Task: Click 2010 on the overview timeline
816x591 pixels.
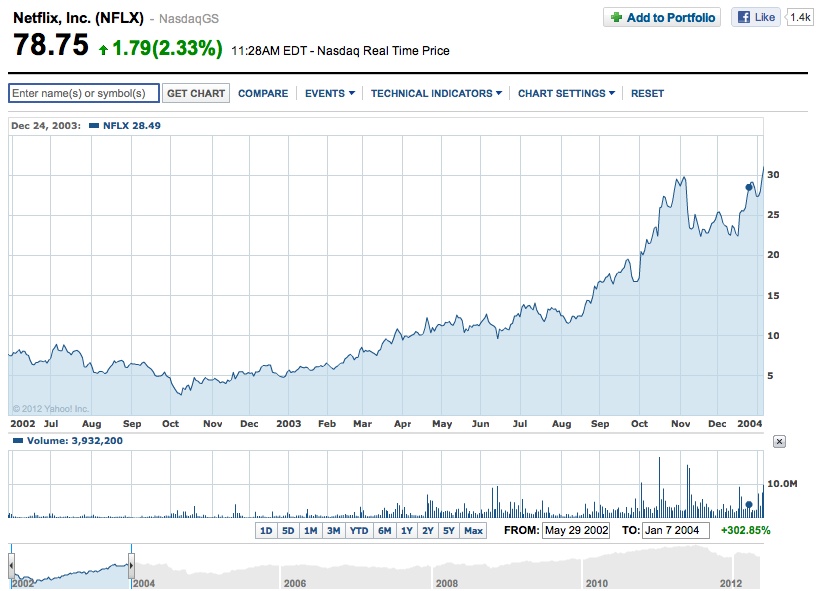Action: point(596,583)
